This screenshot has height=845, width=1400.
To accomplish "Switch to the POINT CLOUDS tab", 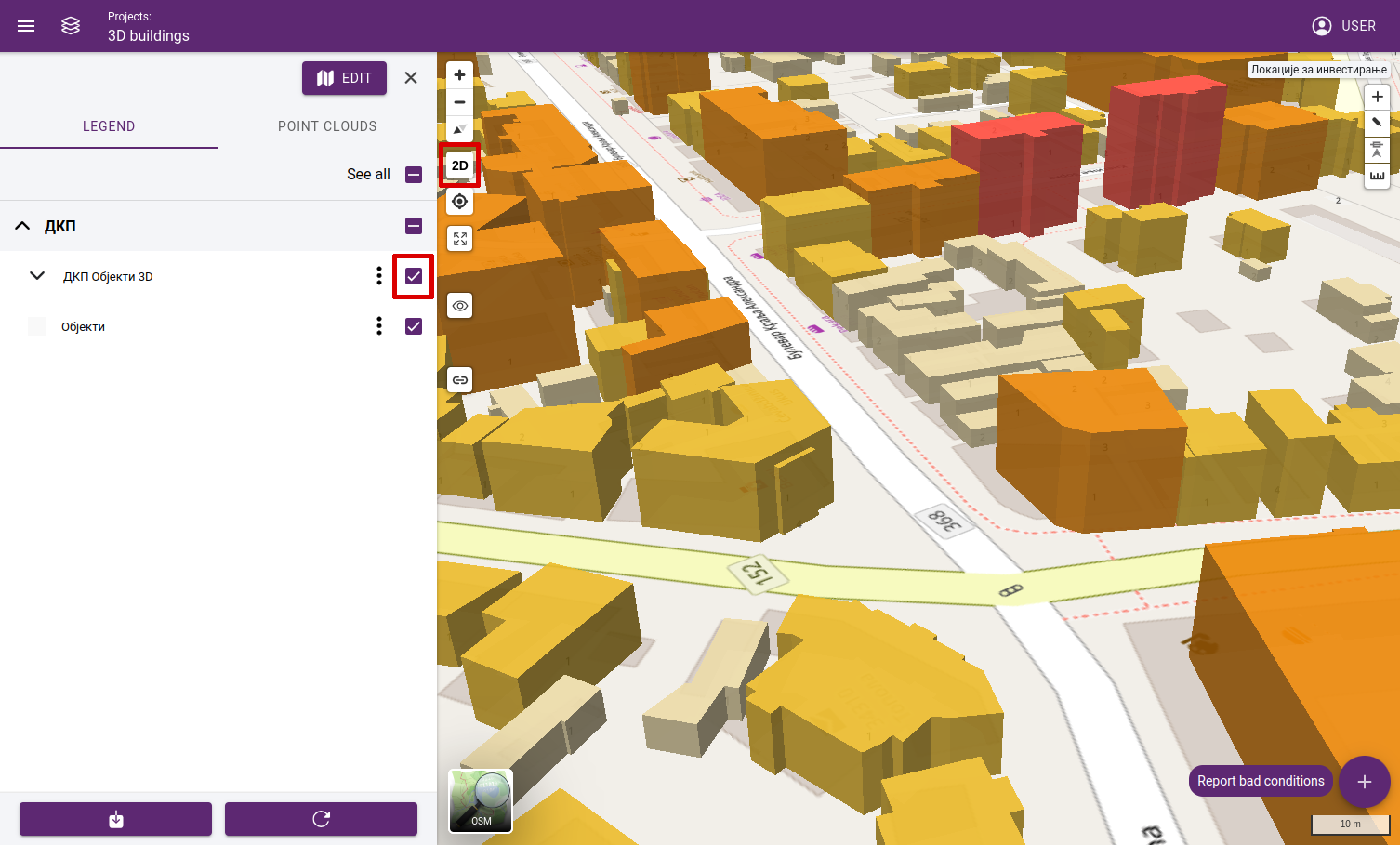I will pos(327,126).
